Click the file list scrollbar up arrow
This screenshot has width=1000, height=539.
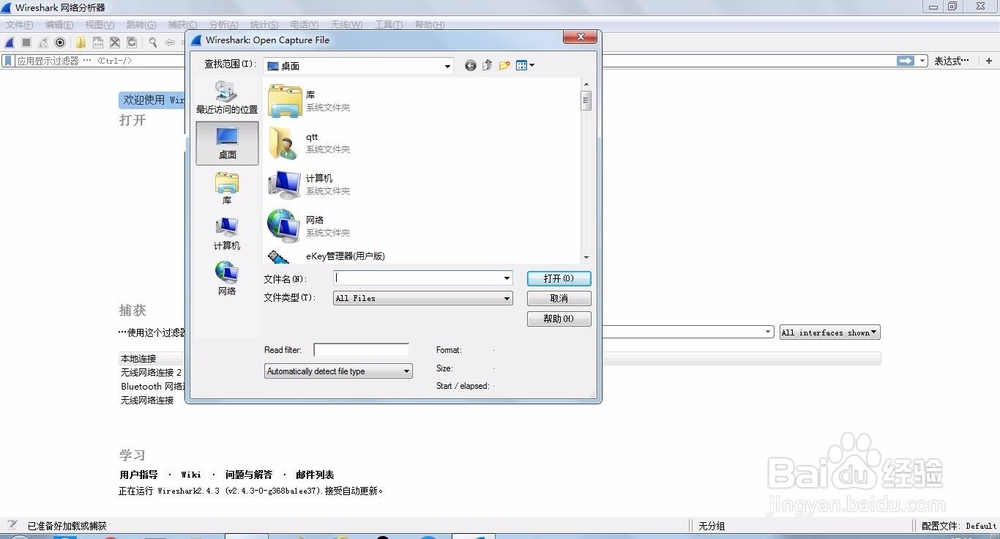(x=586, y=84)
